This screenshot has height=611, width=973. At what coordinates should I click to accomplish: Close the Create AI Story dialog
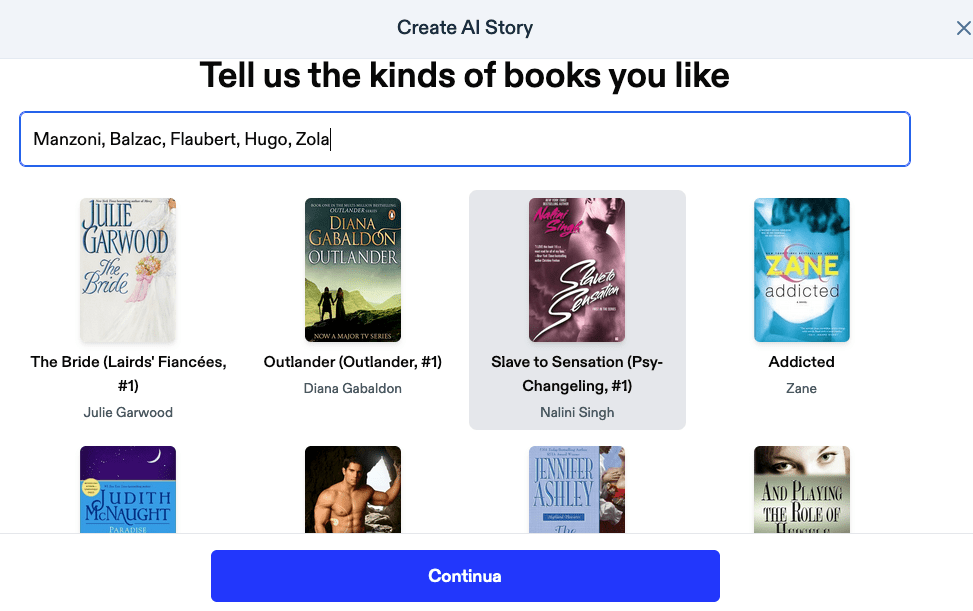coord(963,28)
